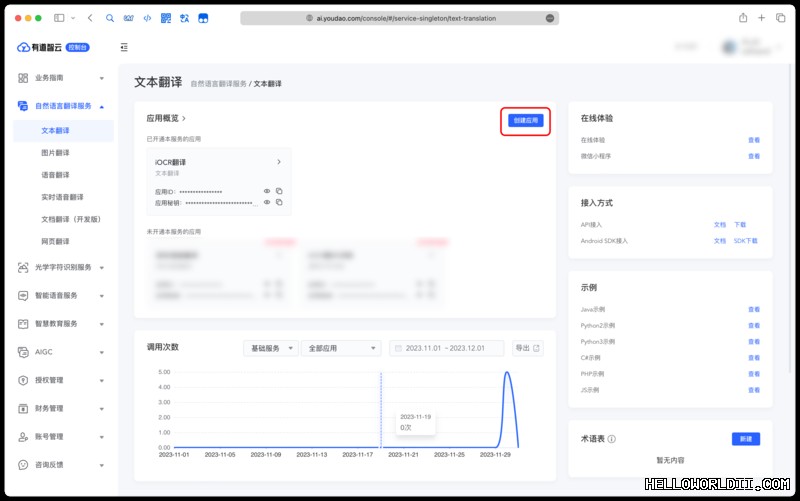Expand 咨询反馈 arrow
Viewport: 800px width, 501px height.
(x=102, y=465)
